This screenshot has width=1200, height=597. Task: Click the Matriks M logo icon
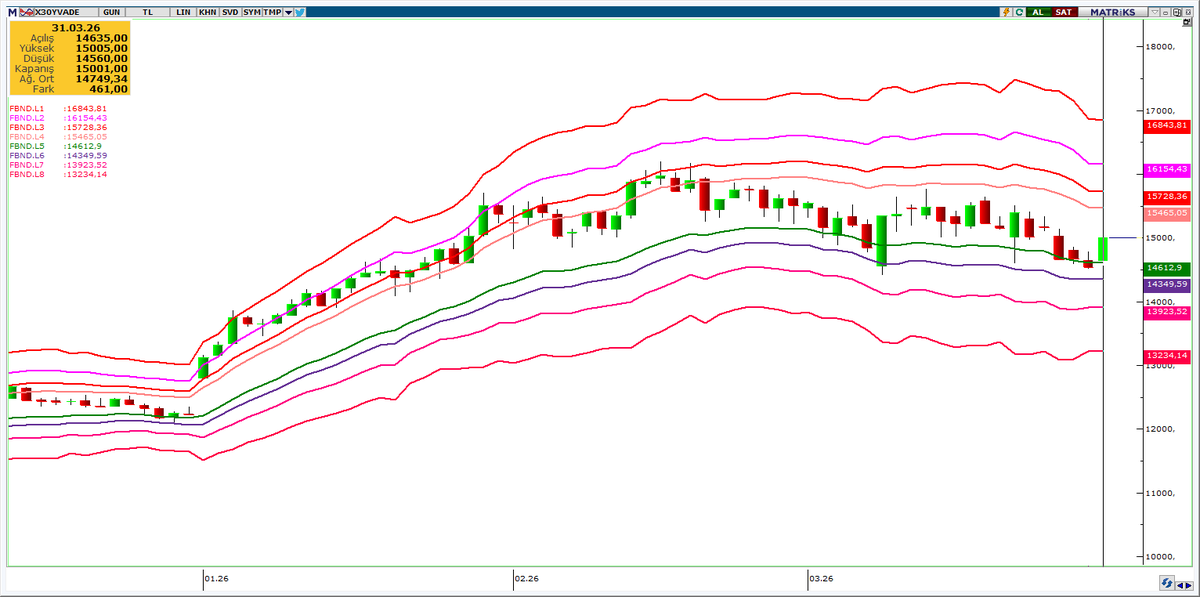pyautogui.click(x=12, y=12)
